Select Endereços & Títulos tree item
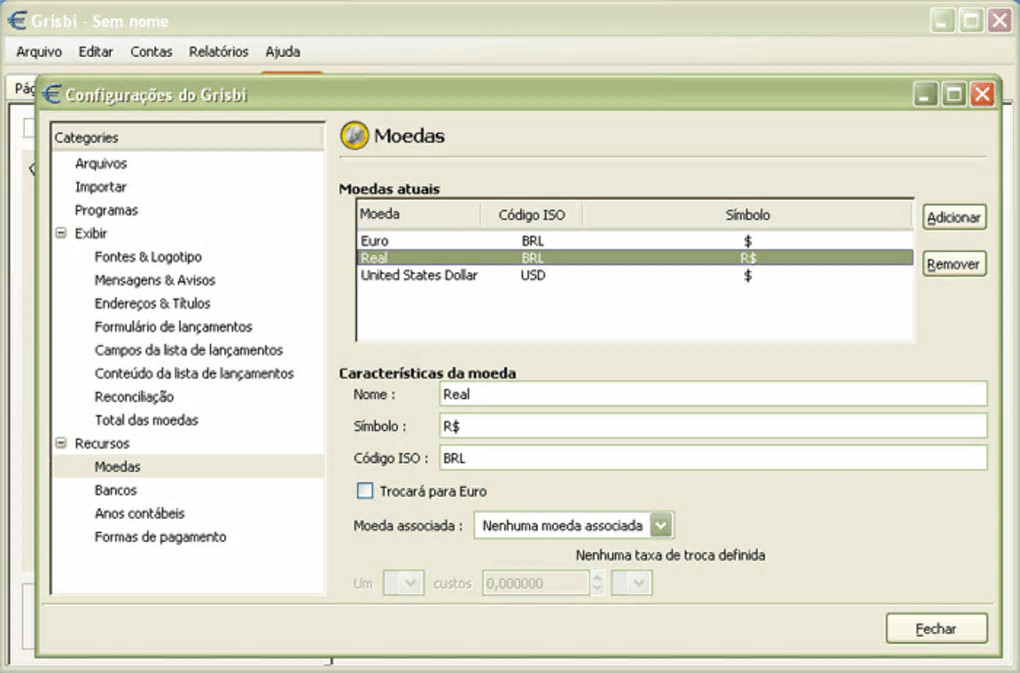1020x673 pixels. click(x=152, y=304)
